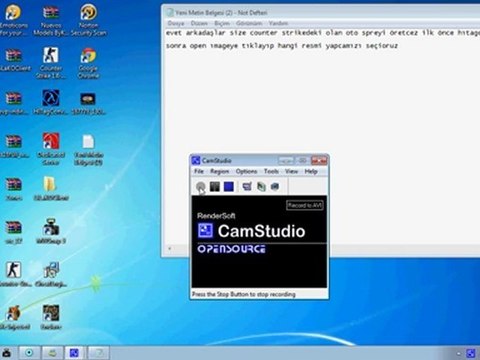Open Görünüm menu in Notepad
Viewport: 480px width, 360px height.
(249, 23)
